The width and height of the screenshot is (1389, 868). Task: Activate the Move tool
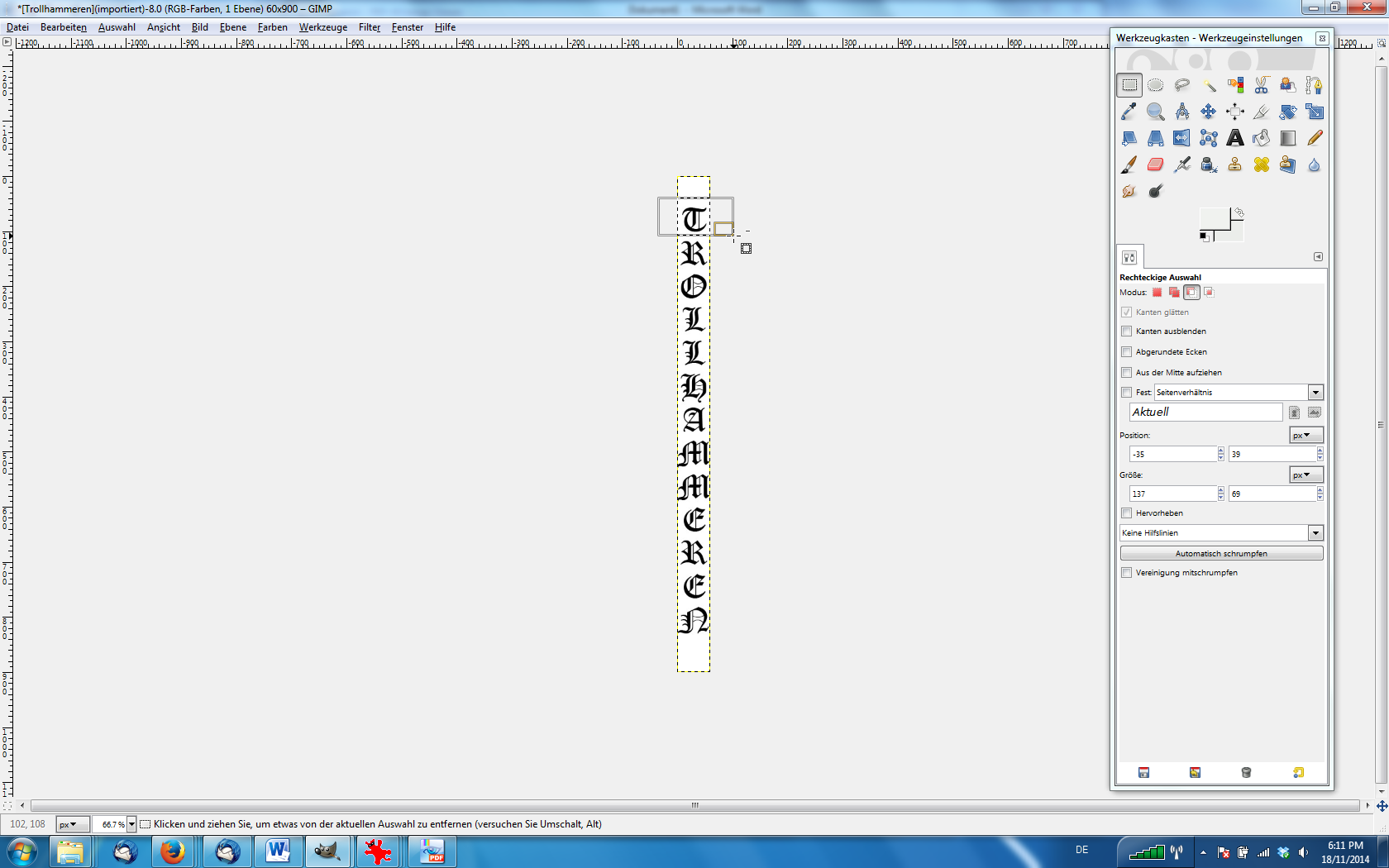(x=1208, y=112)
